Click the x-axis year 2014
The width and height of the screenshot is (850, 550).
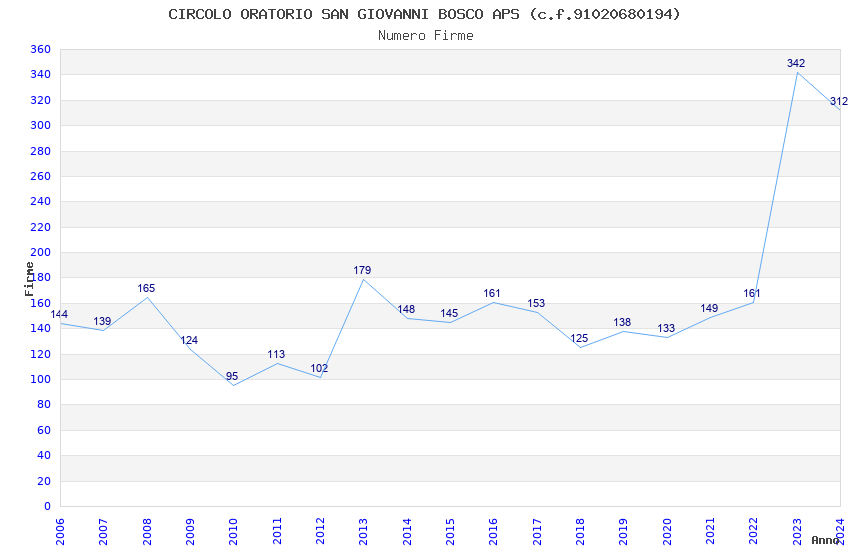tap(407, 532)
